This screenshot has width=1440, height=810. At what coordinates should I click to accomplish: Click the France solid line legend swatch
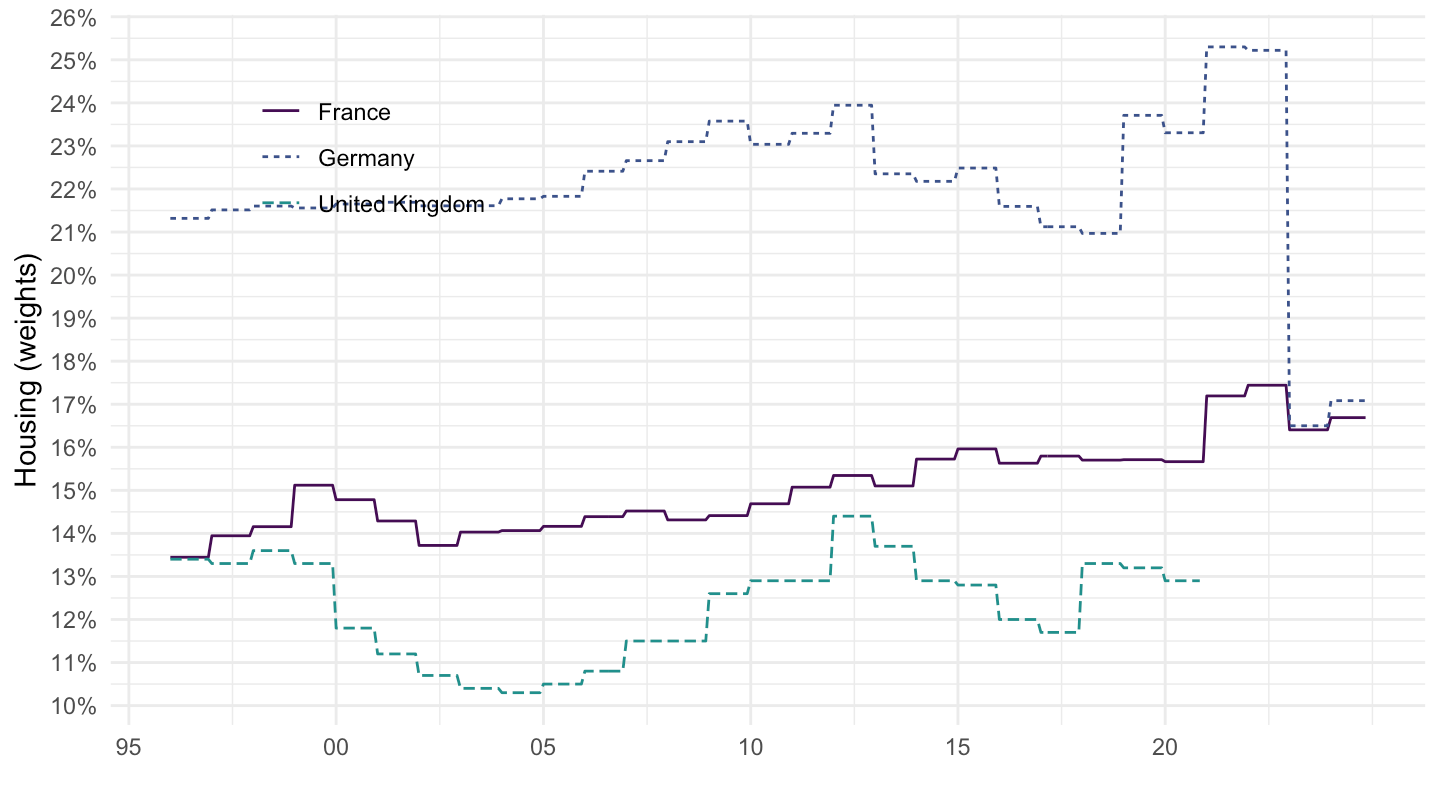279,112
